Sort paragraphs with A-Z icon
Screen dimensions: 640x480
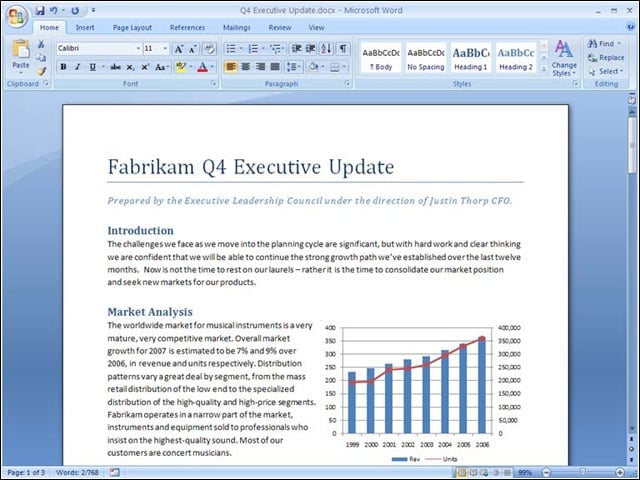pos(326,49)
